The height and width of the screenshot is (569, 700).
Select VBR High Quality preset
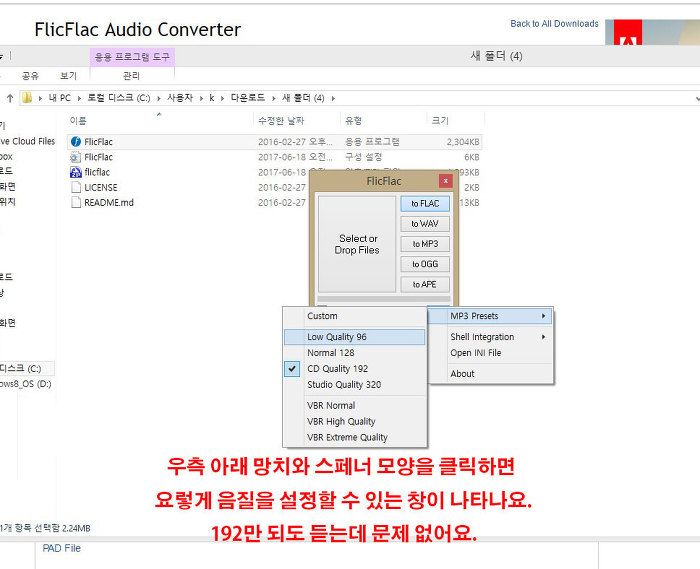(355, 421)
